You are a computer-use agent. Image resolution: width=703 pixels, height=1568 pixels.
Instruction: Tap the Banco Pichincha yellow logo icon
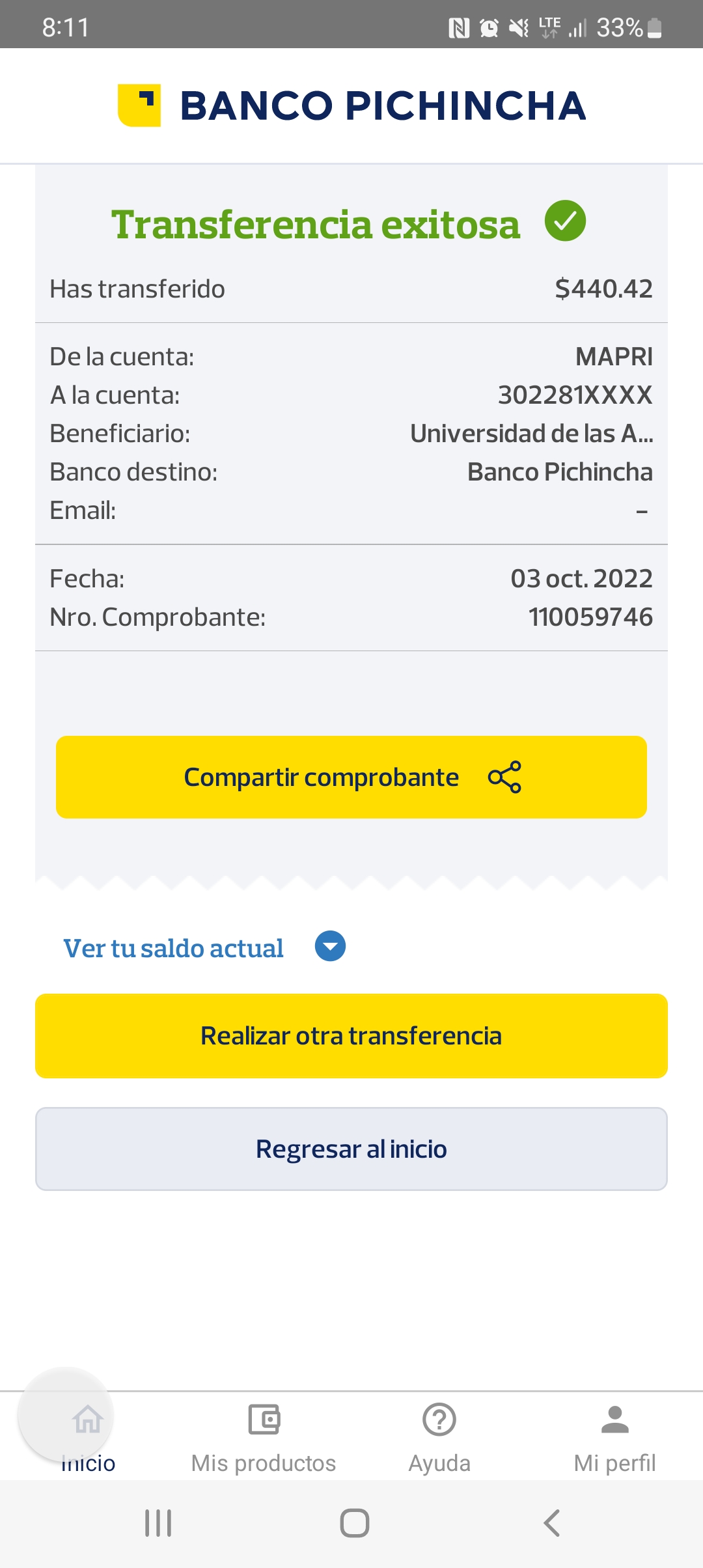point(139,105)
